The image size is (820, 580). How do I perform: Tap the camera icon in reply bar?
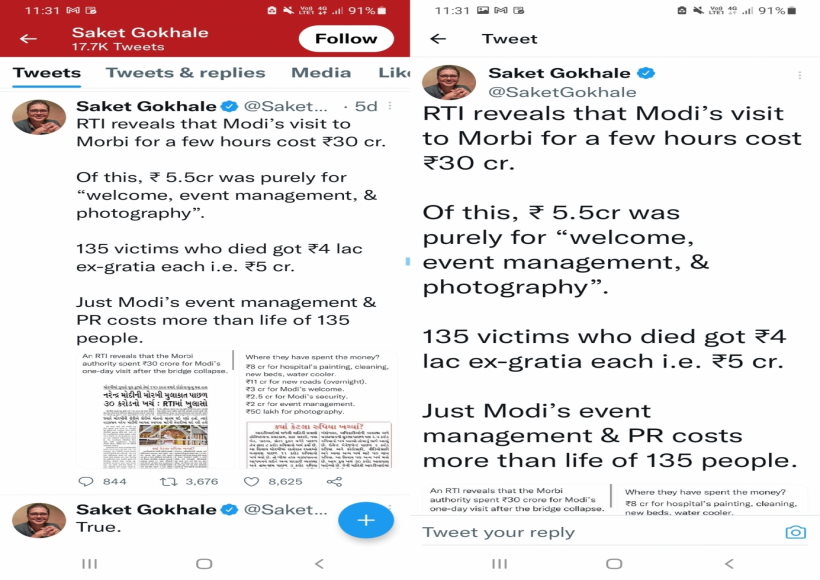point(795,532)
